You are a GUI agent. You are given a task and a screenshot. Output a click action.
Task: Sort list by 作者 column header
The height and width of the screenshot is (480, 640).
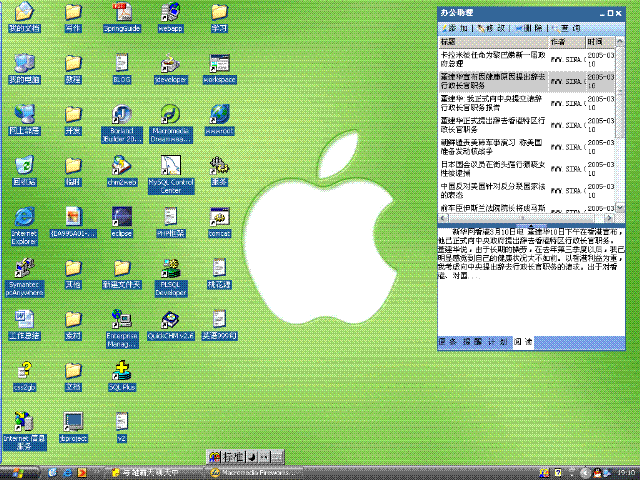tap(566, 42)
